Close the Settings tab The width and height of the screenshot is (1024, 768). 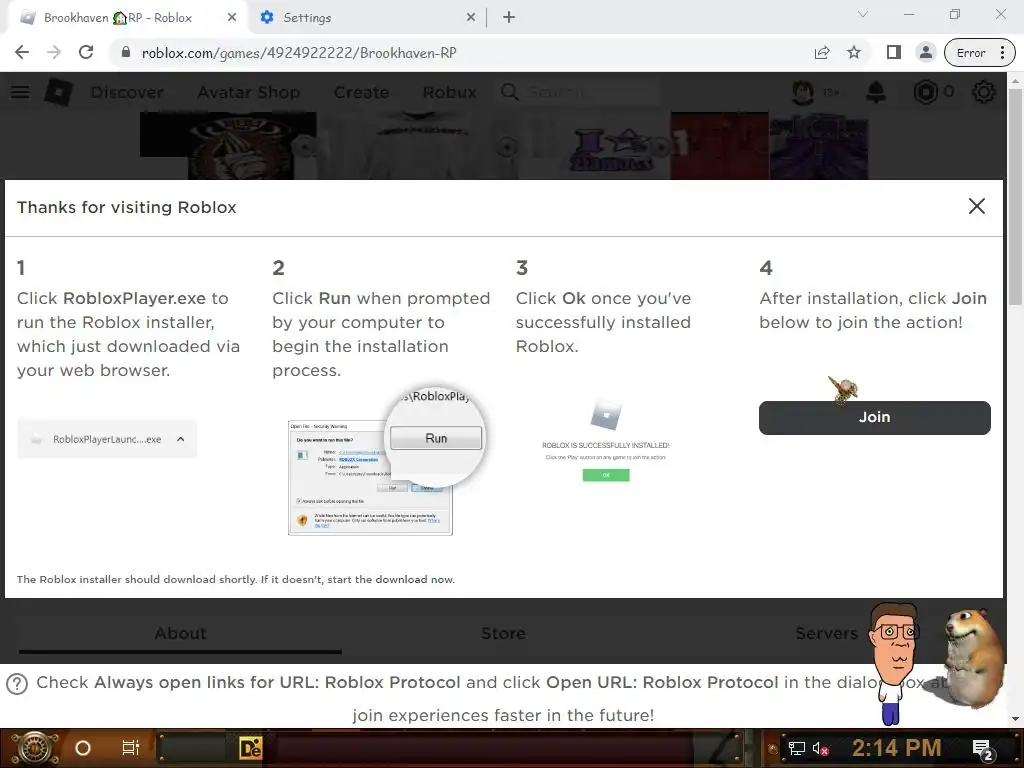pyautogui.click(x=471, y=18)
